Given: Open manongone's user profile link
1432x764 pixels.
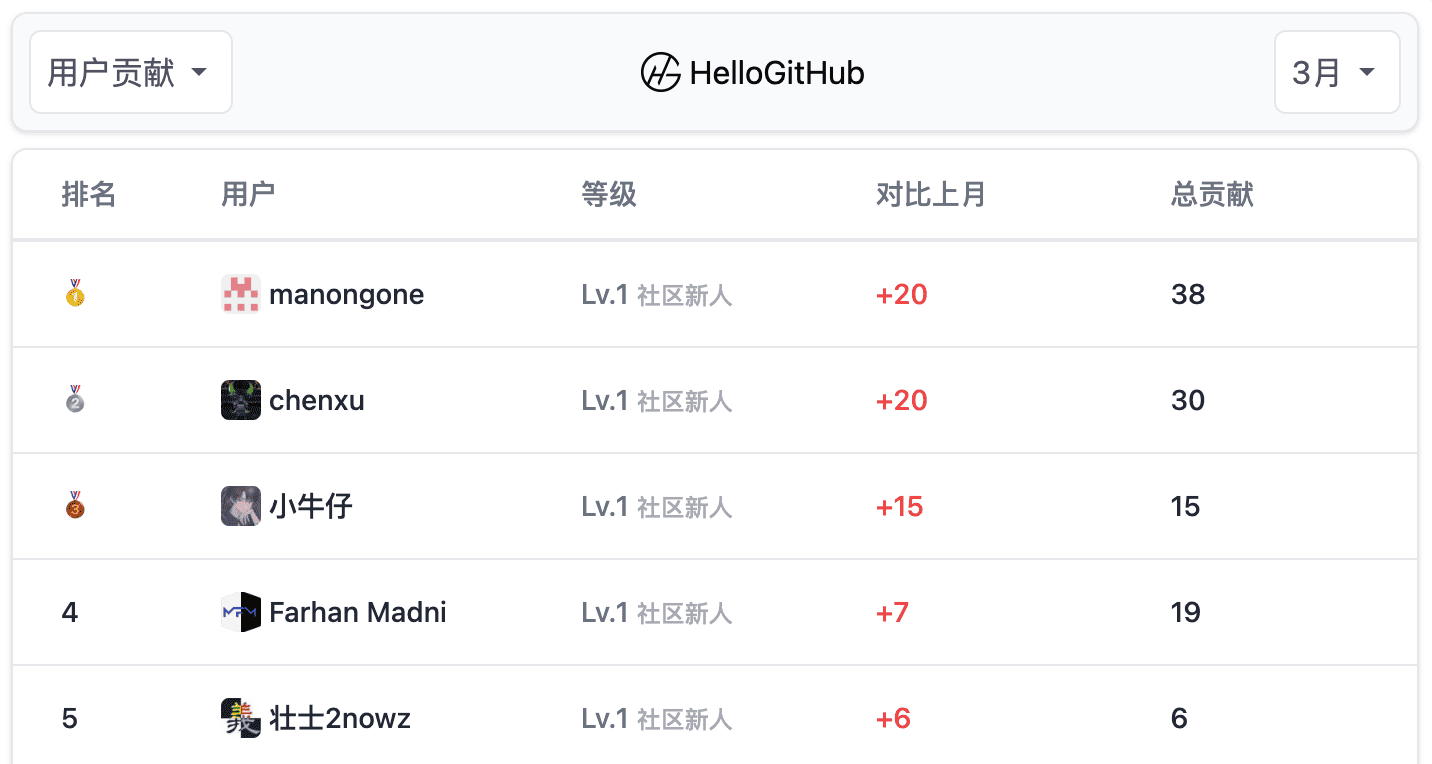Looking at the screenshot, I should [x=346, y=295].
